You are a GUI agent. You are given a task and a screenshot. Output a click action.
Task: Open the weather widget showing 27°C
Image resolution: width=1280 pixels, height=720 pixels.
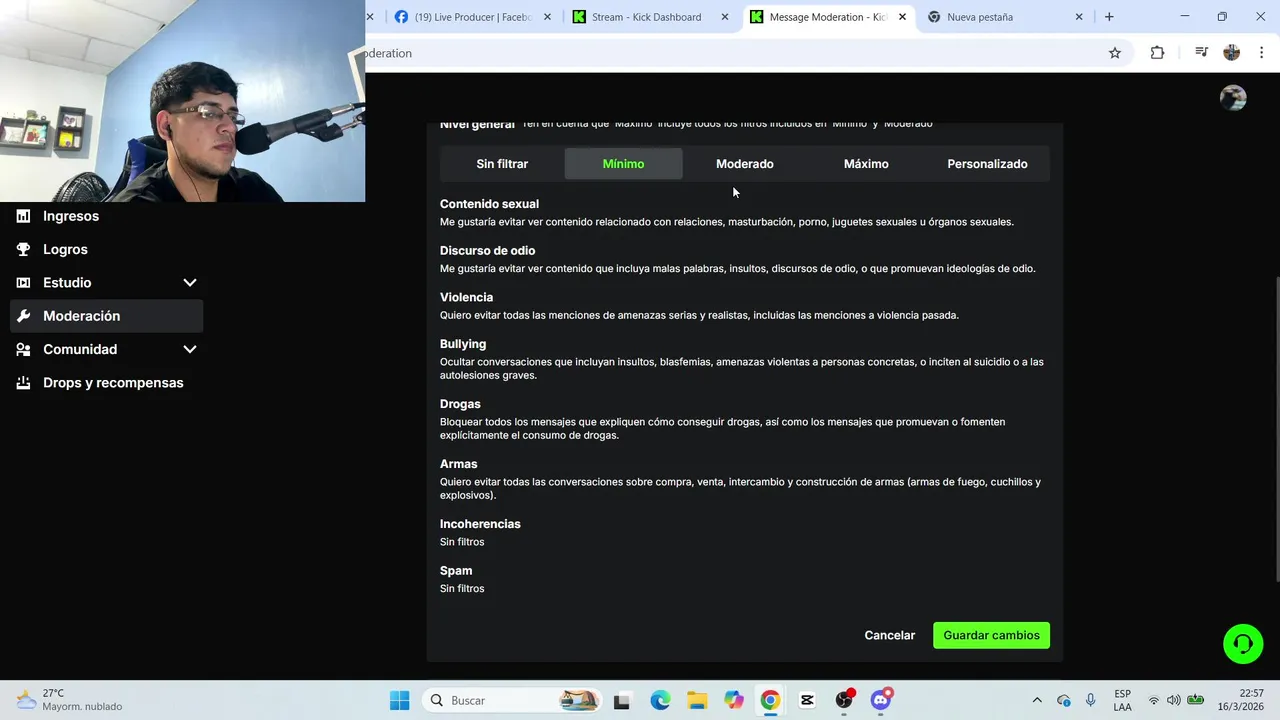coord(70,700)
